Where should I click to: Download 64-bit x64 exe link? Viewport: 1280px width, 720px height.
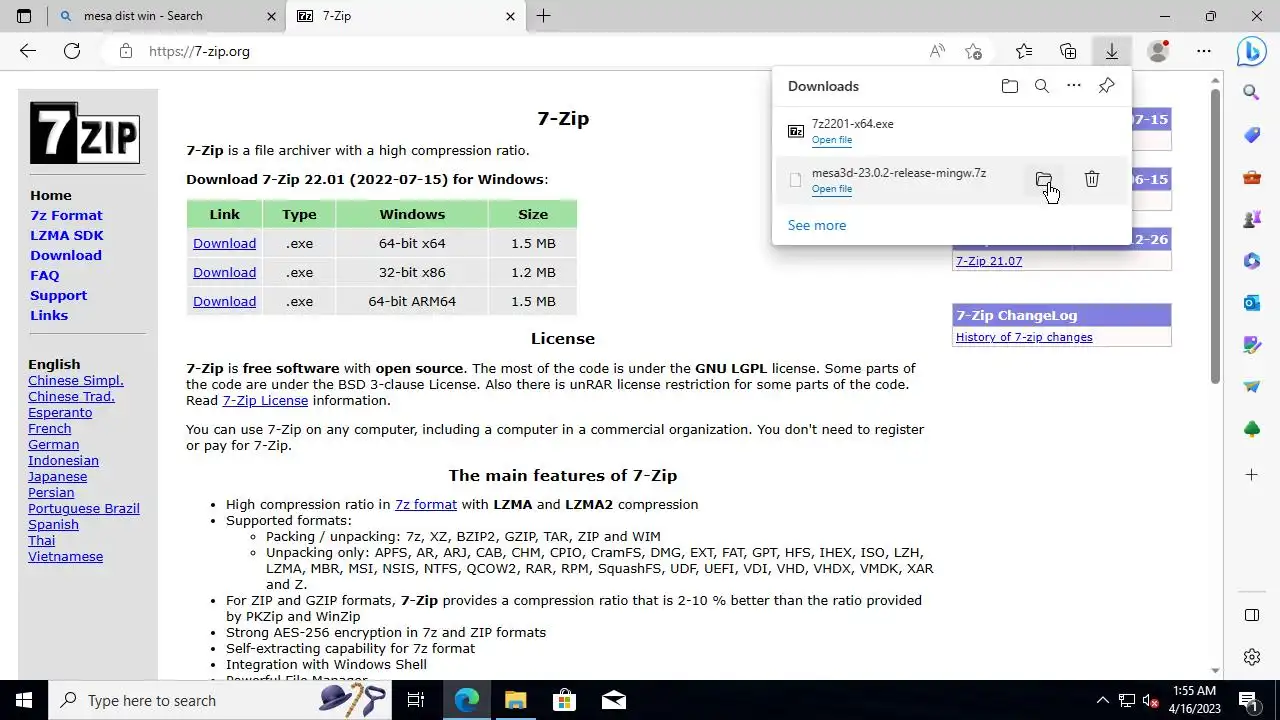point(224,243)
